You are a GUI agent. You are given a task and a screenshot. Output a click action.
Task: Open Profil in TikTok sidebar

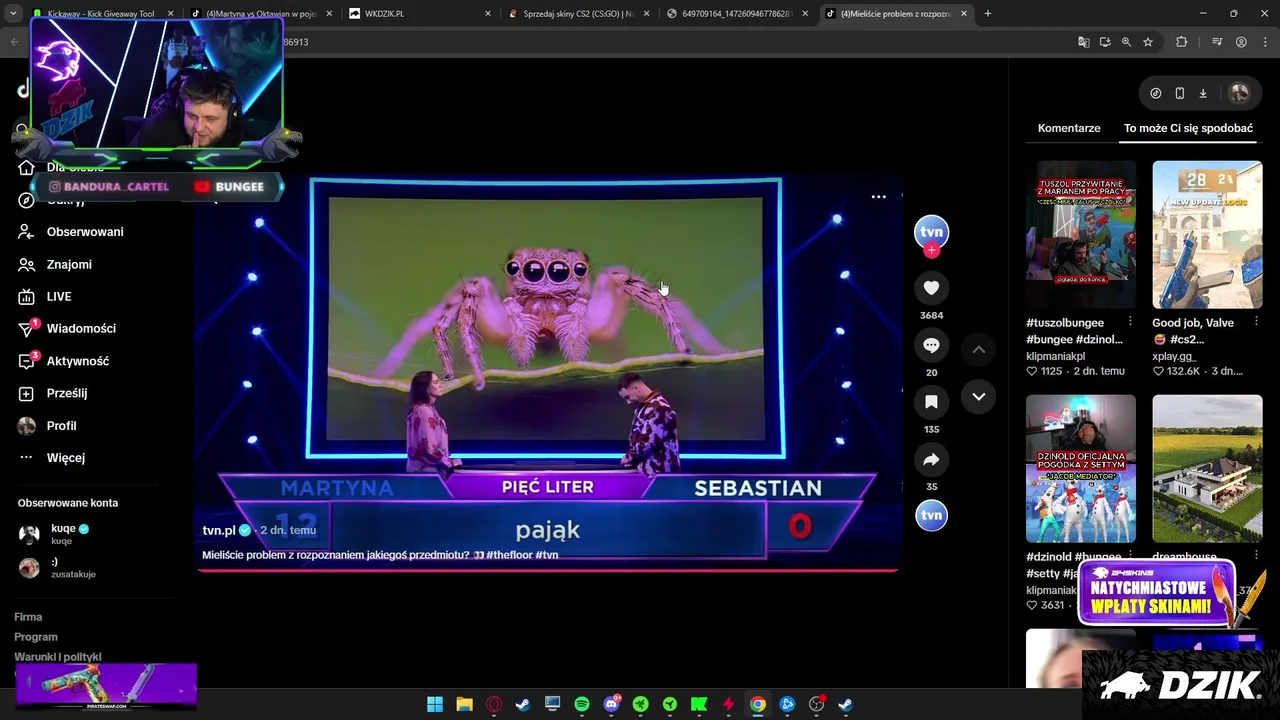click(x=60, y=425)
